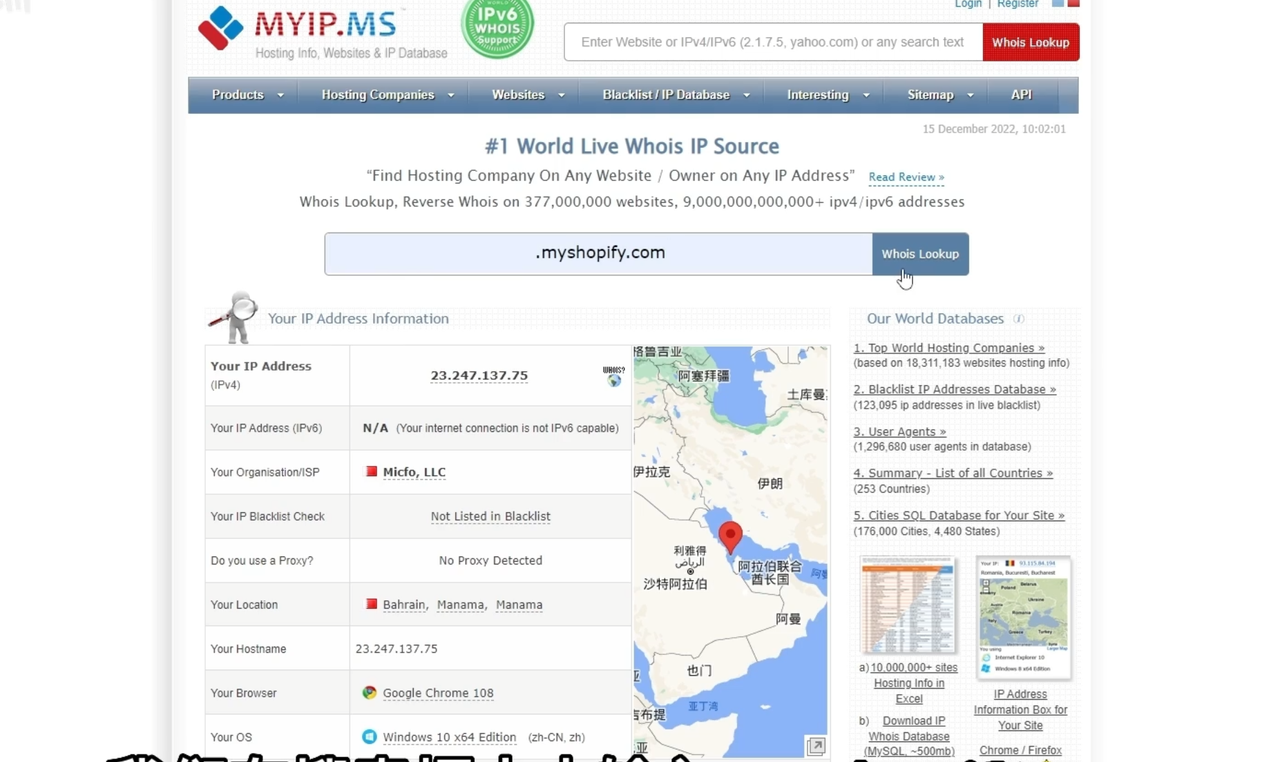Click the Bahrain flag next to Micfo, LLC
The image size is (1280, 762).
coord(371,472)
